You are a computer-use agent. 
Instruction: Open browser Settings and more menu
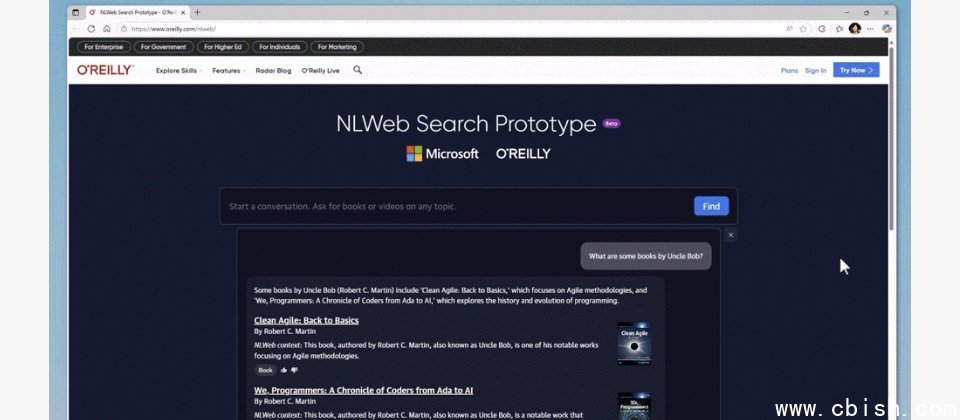pos(870,29)
